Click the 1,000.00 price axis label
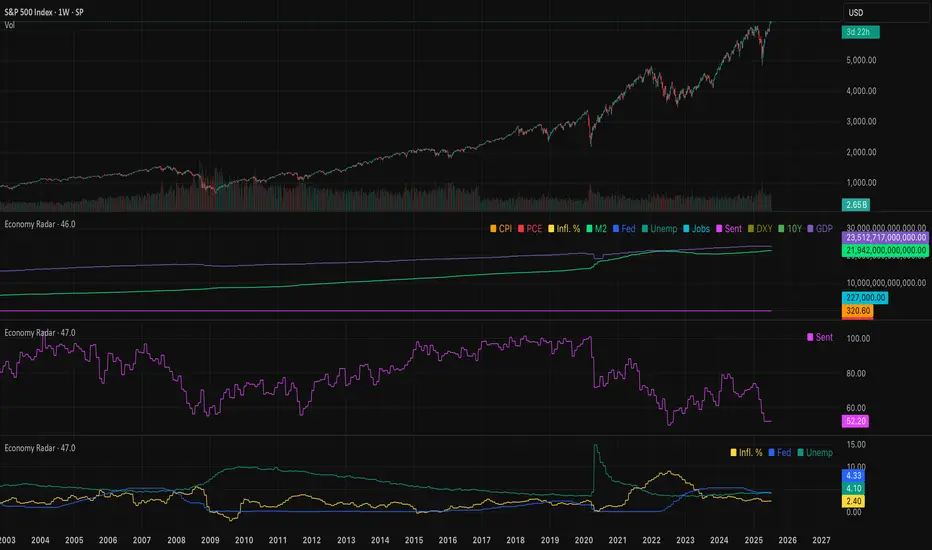 861,183
